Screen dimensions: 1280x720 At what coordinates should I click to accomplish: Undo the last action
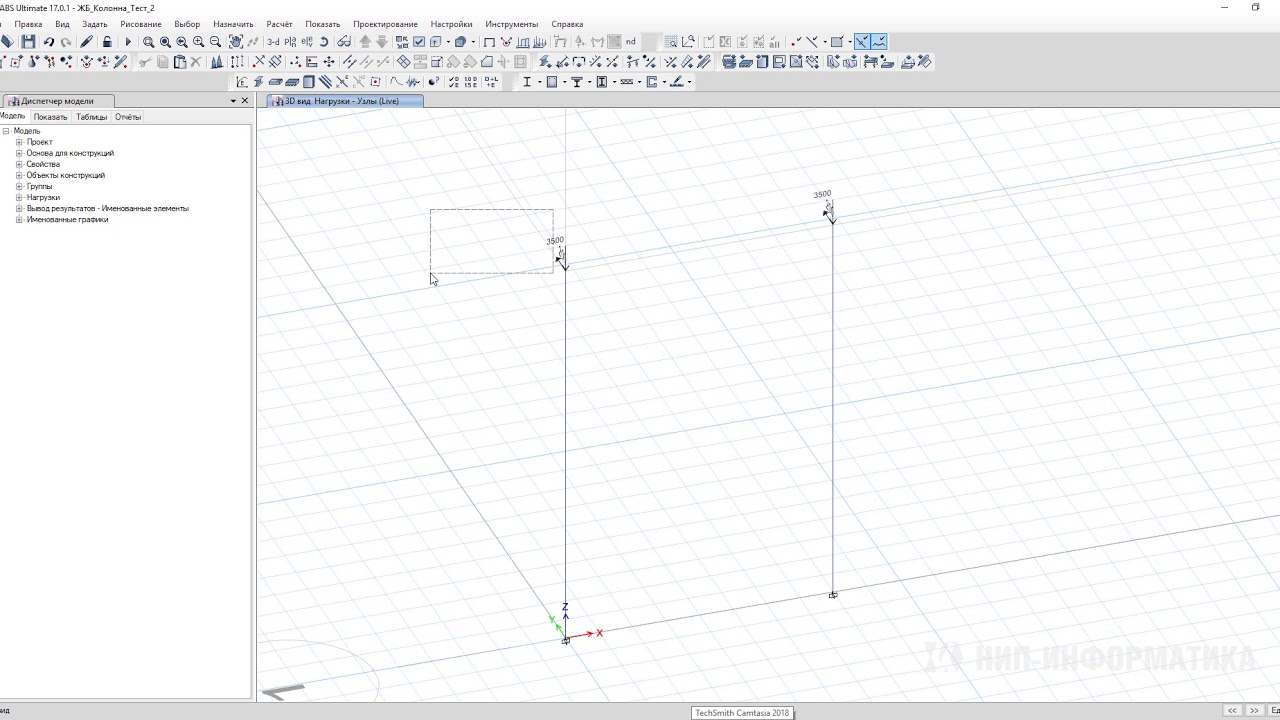(48, 42)
